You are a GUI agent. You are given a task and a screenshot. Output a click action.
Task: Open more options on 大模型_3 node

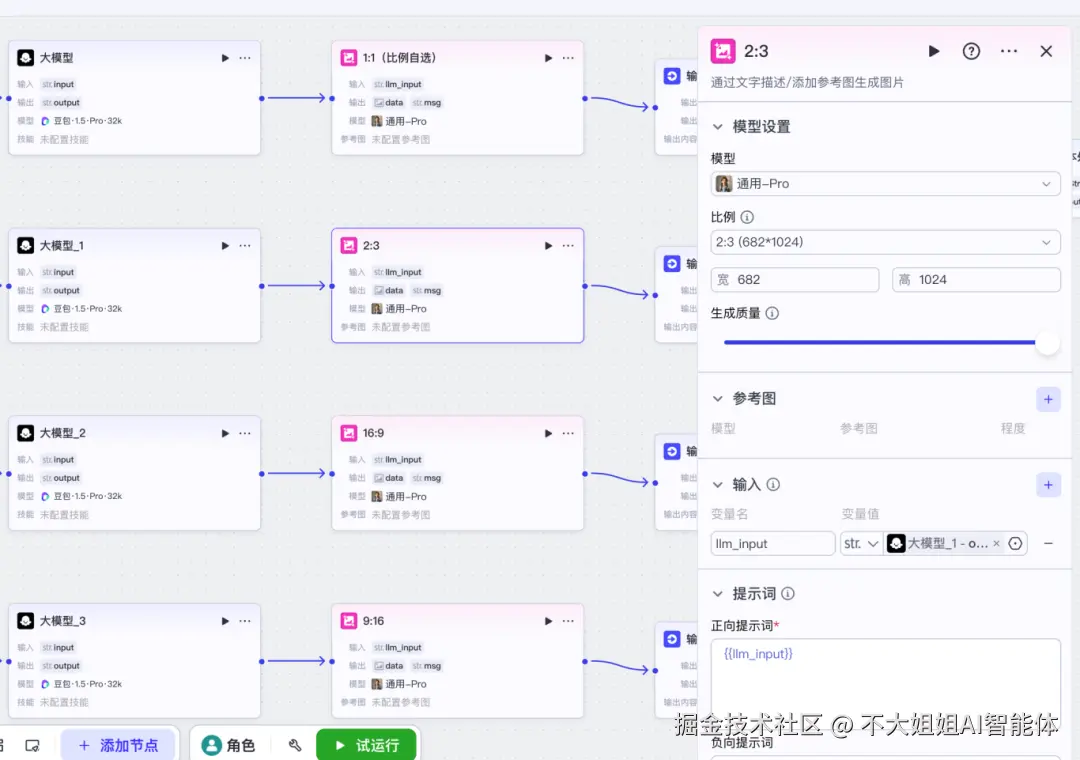click(245, 621)
